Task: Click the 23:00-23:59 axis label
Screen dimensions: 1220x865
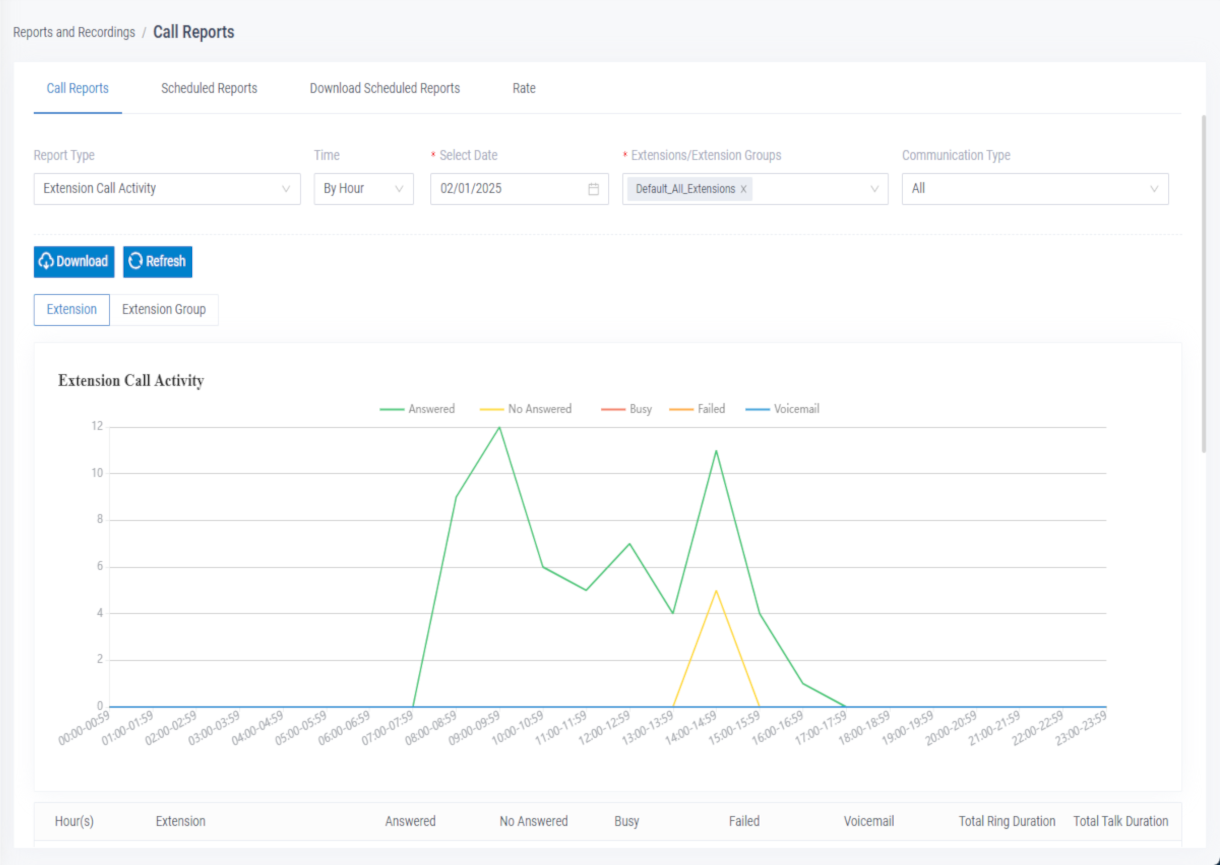Action: click(x=1082, y=729)
